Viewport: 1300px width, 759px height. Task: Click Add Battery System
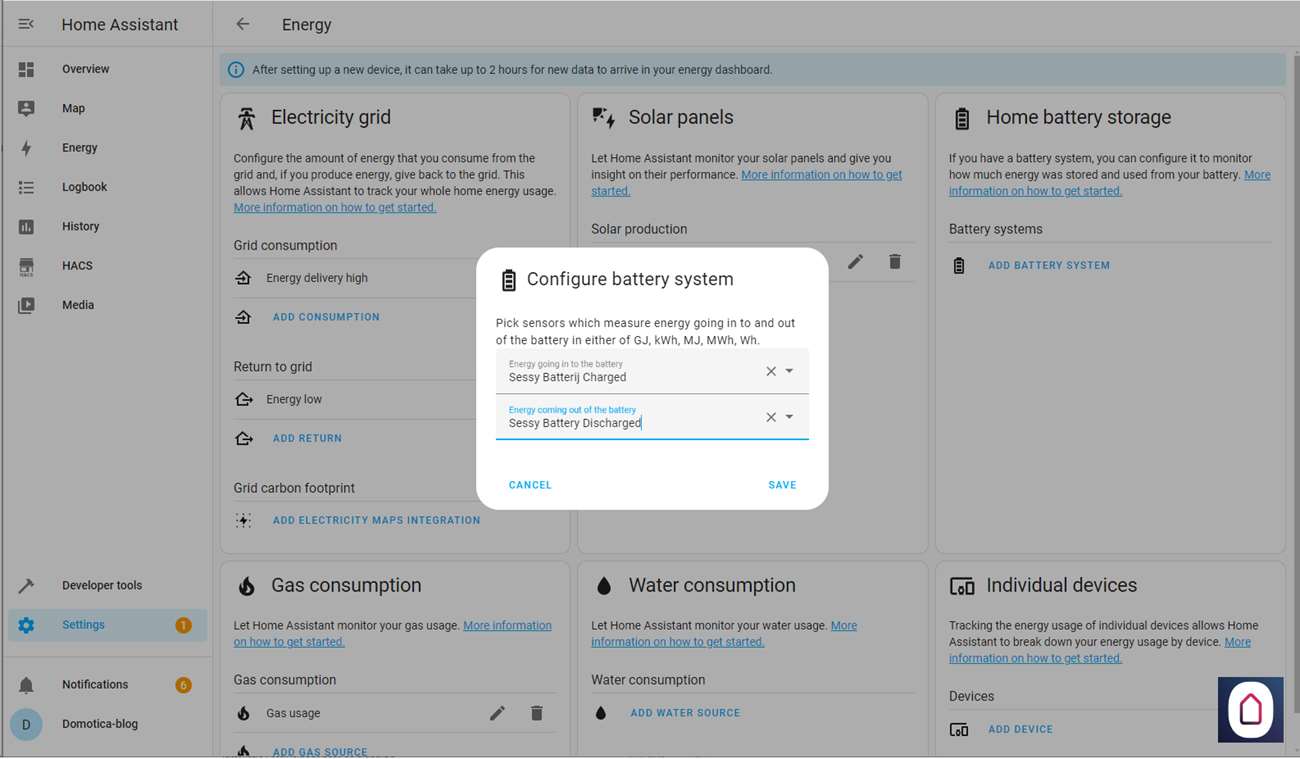click(x=1048, y=266)
